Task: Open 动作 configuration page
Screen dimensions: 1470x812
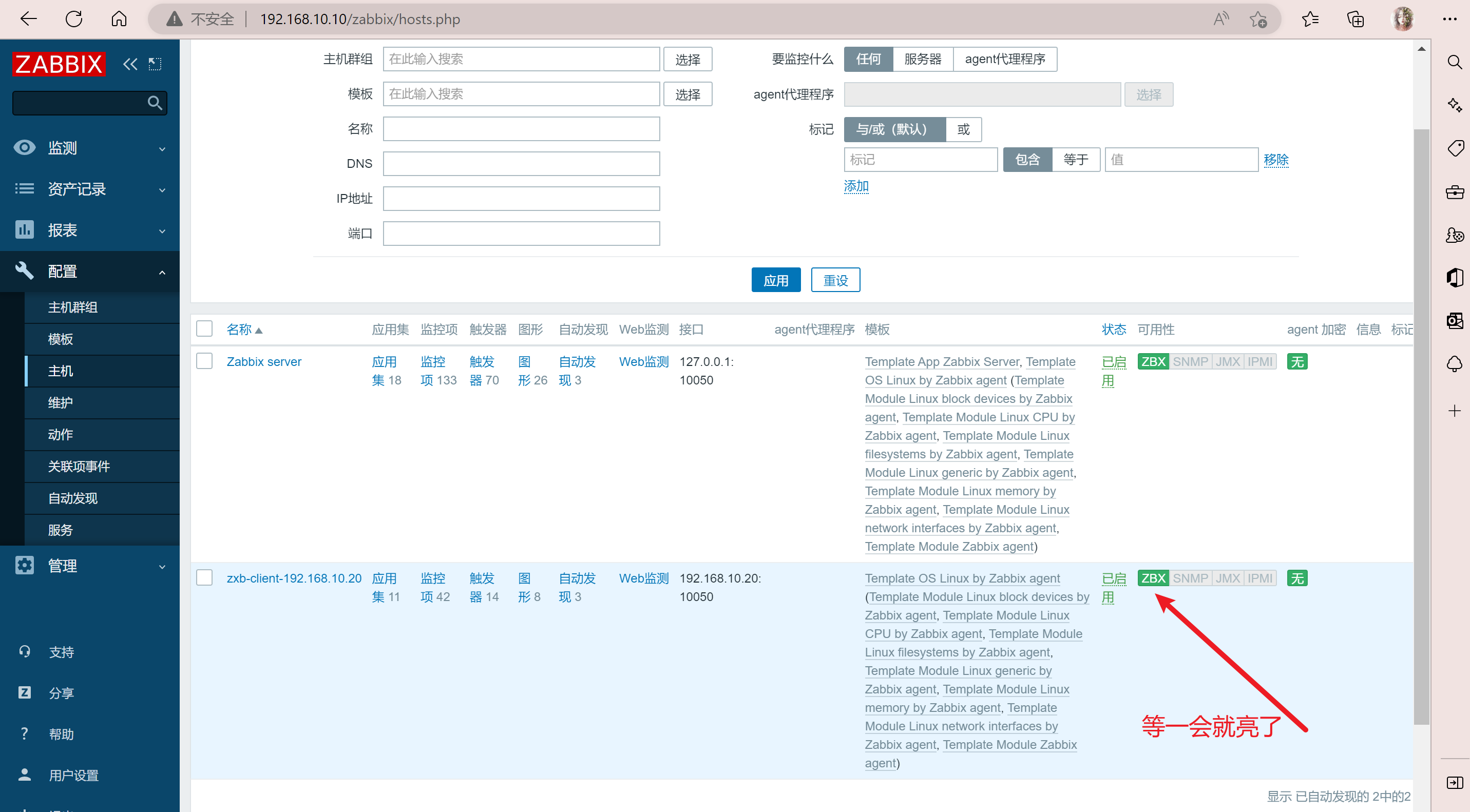Action: (102, 435)
